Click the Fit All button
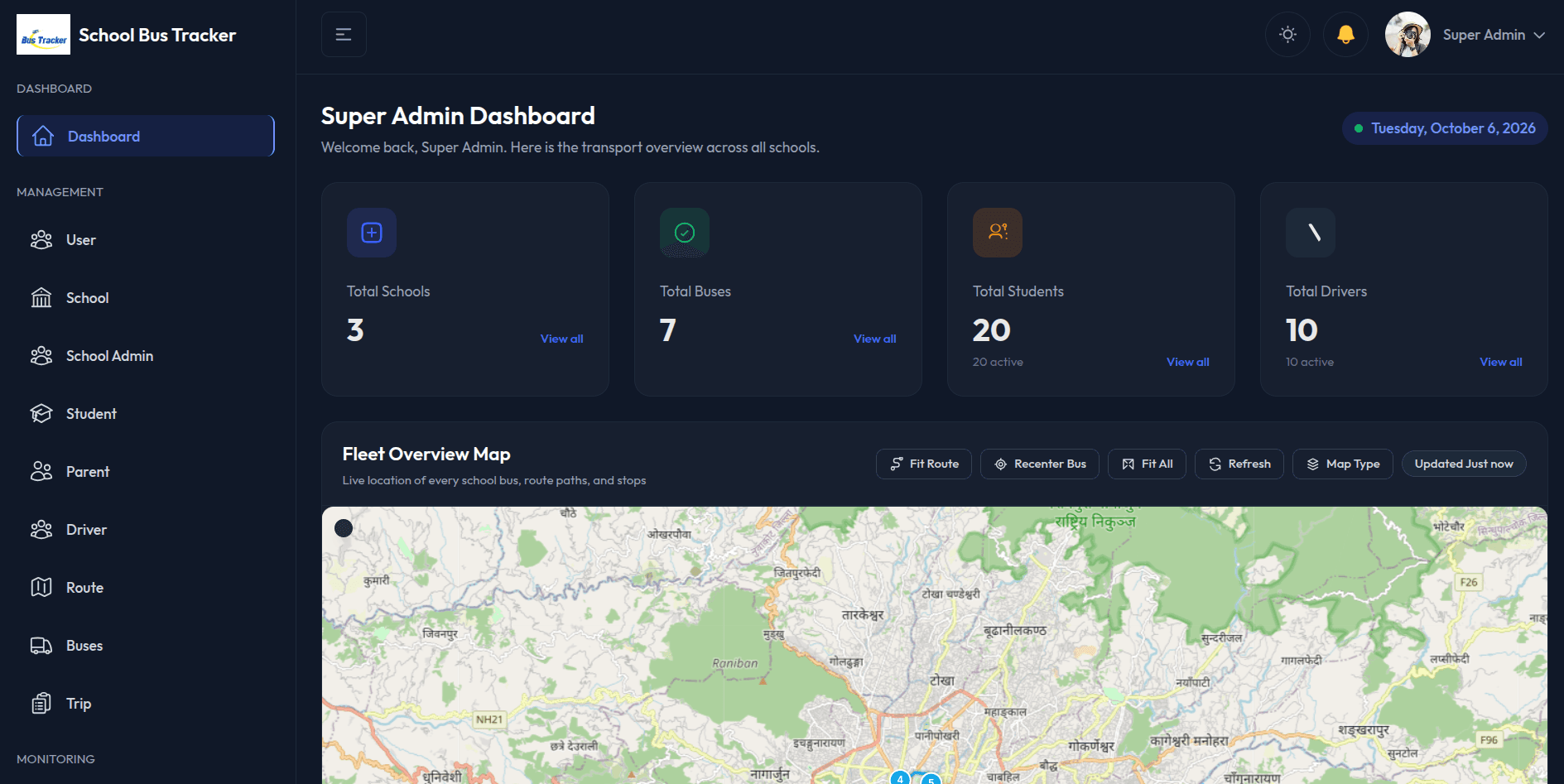This screenshot has width=1564, height=784. 1147,464
